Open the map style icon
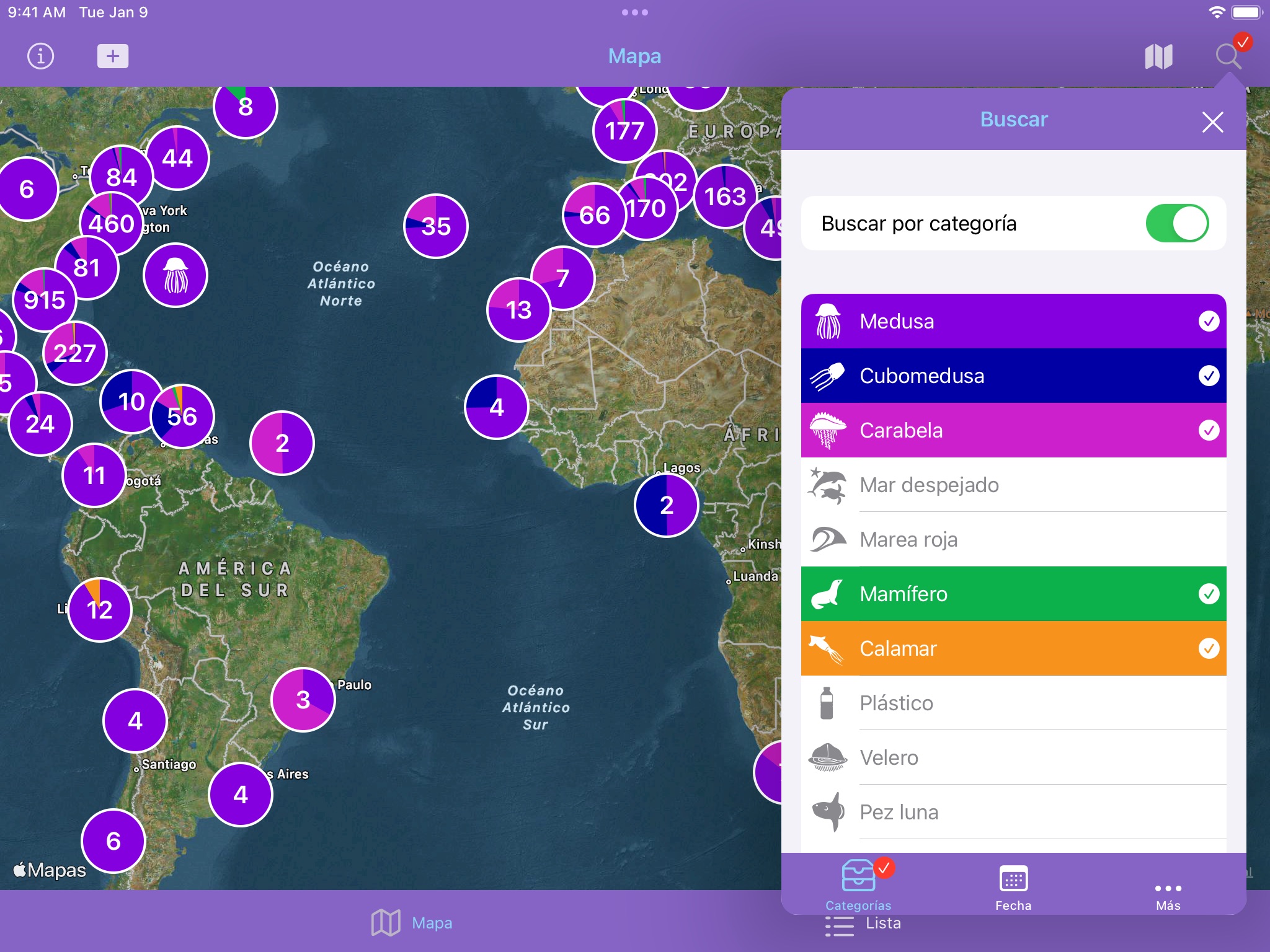The height and width of the screenshot is (952, 1270). tap(1158, 56)
